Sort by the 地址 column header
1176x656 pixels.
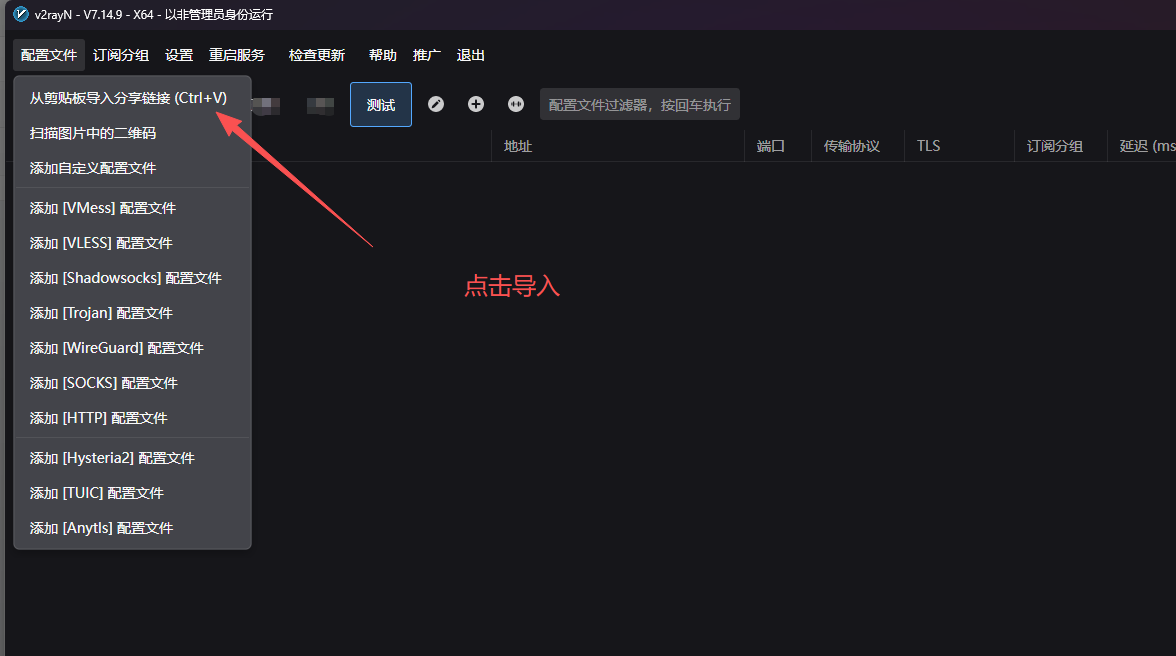pos(518,146)
